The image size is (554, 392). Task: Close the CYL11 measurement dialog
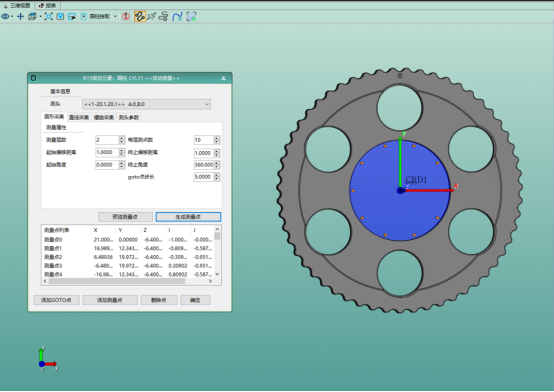tap(223, 78)
